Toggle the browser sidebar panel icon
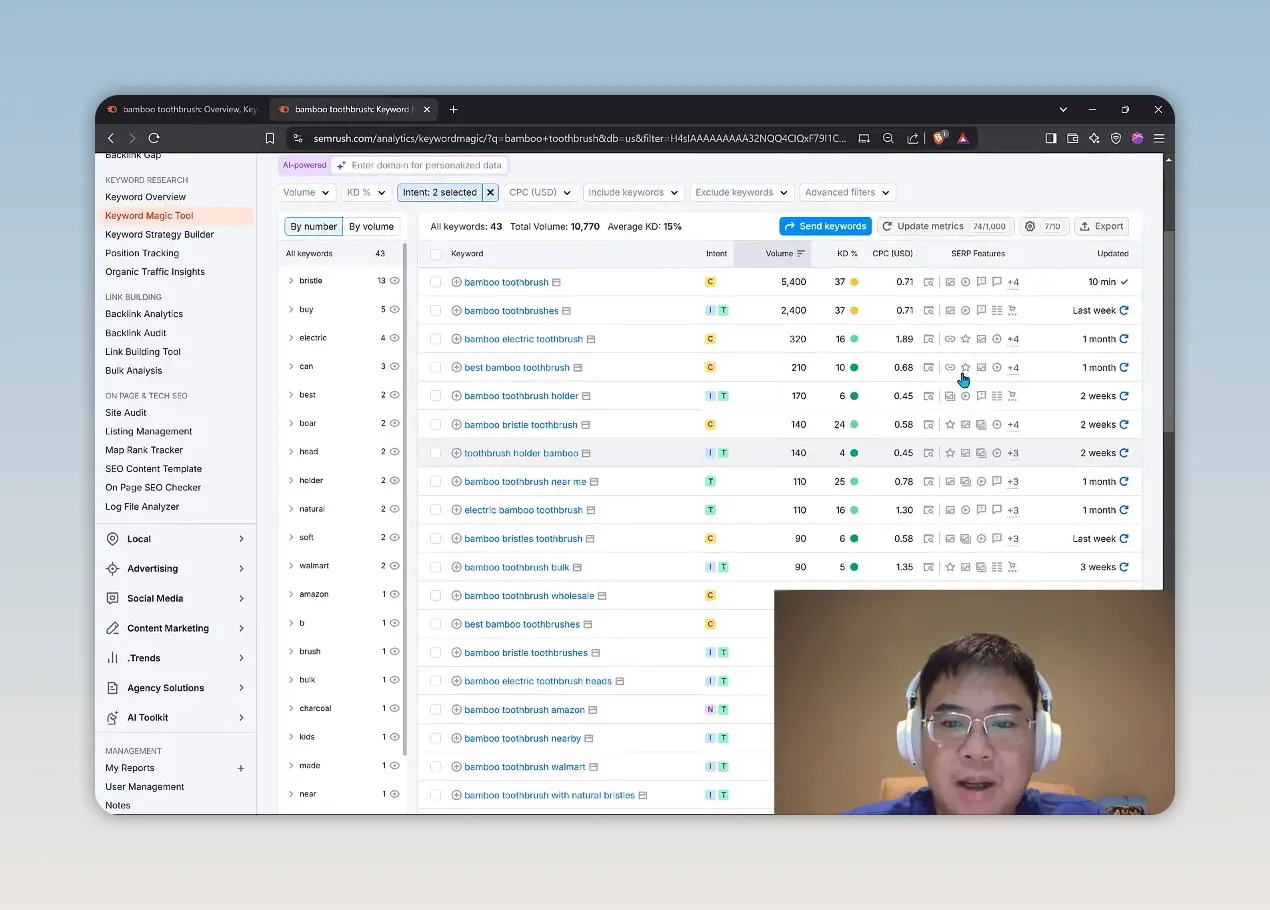Viewport: 1270px width, 910px height. pyautogui.click(x=1051, y=138)
